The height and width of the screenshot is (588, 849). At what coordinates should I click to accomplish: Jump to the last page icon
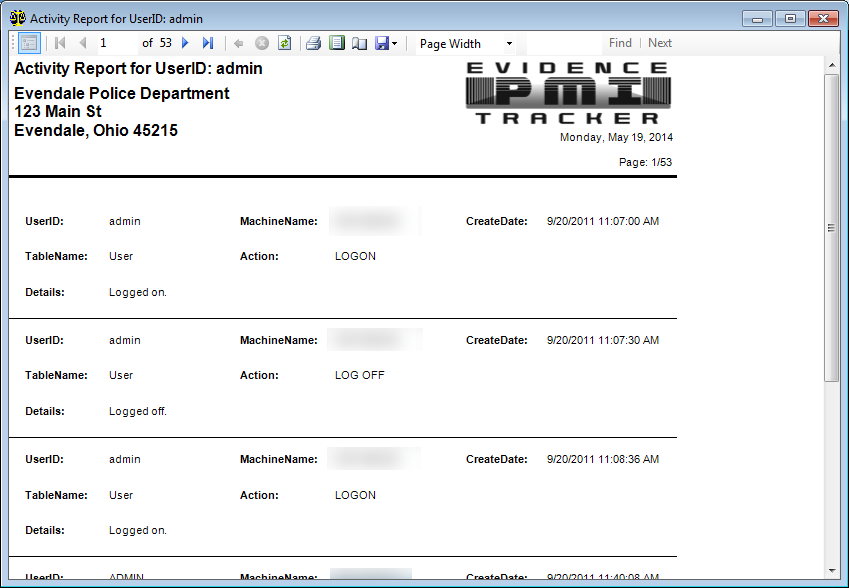[207, 43]
